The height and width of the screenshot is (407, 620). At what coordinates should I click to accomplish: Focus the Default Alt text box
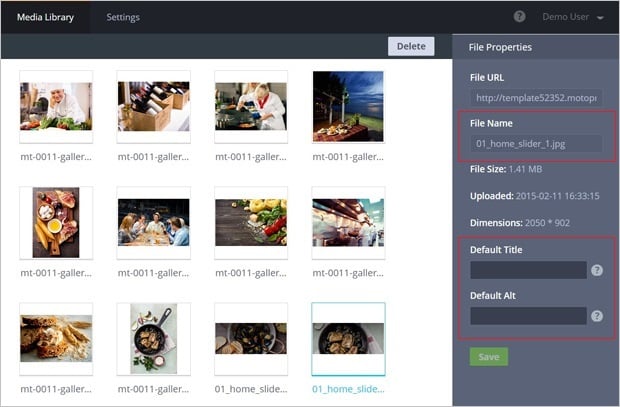[528, 316]
